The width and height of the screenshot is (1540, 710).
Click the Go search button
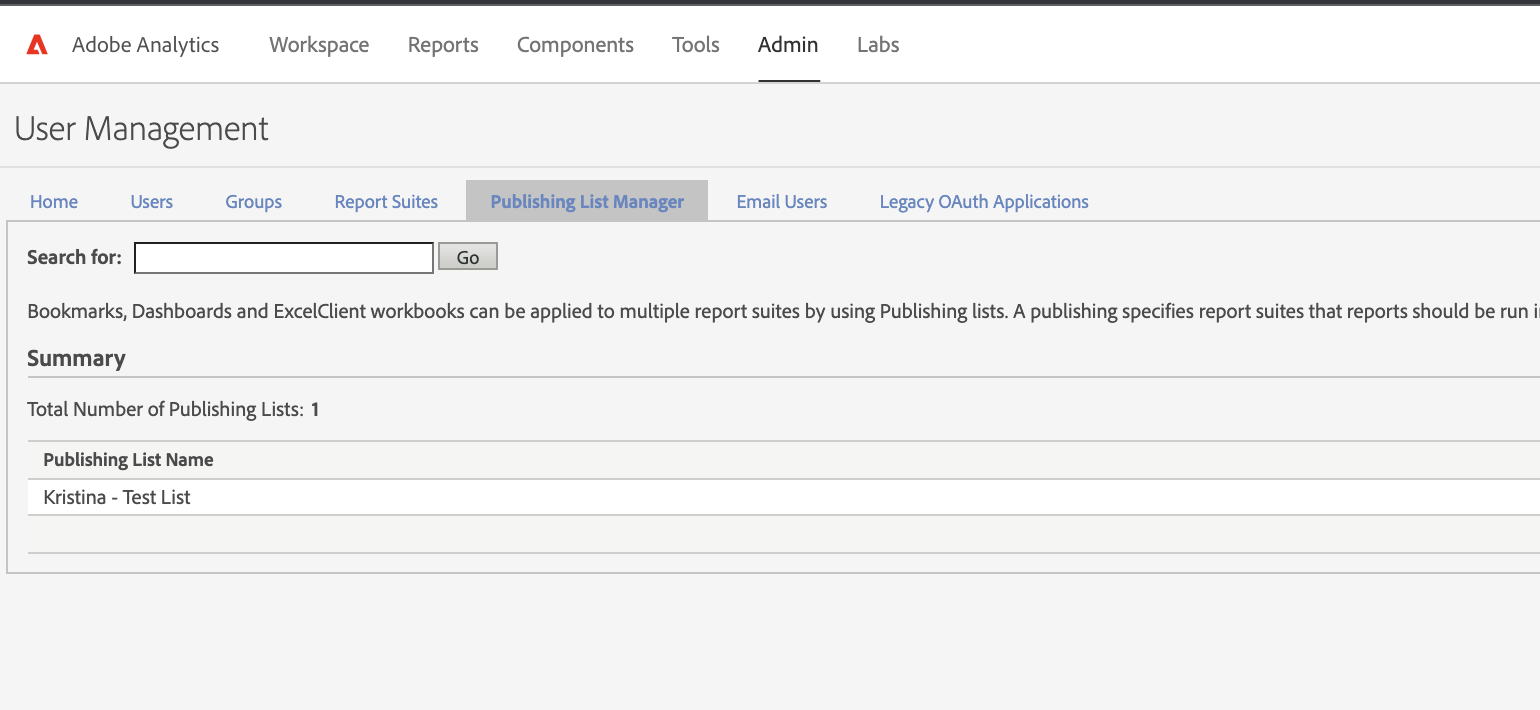(x=468, y=258)
